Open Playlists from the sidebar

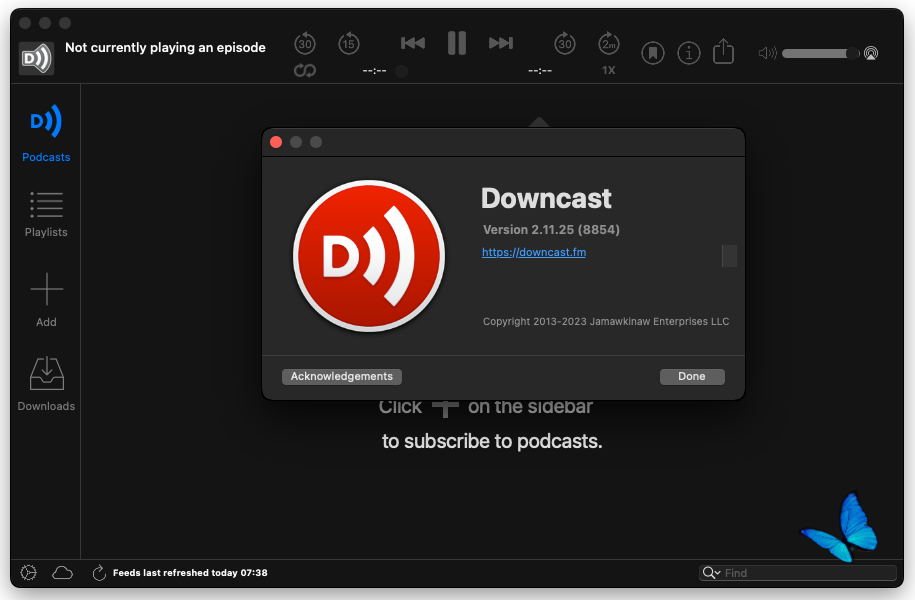tap(46, 213)
